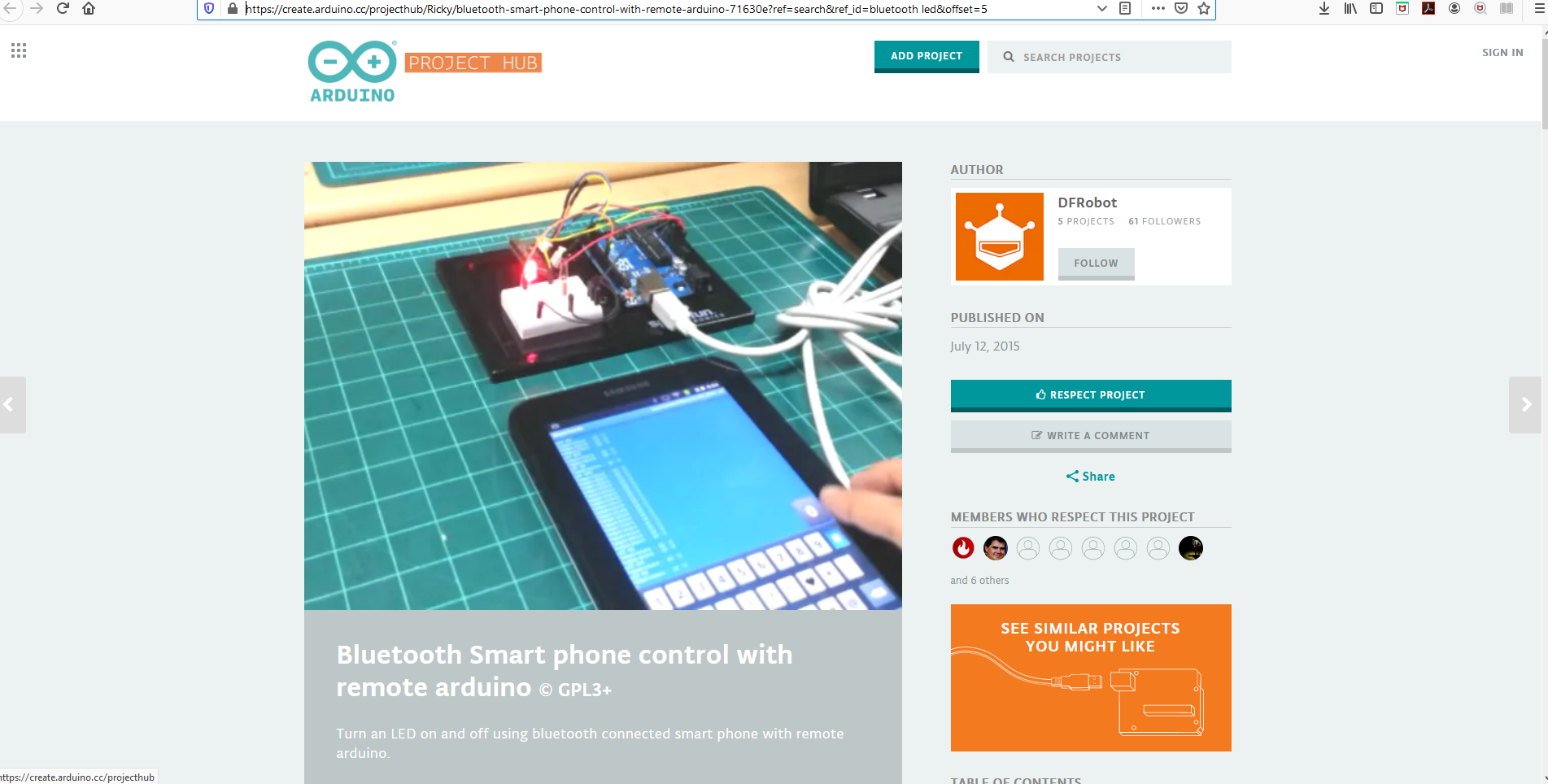The image size is (1548, 784).
Task: Open '5 Projects' author stat
Action: click(x=1086, y=221)
